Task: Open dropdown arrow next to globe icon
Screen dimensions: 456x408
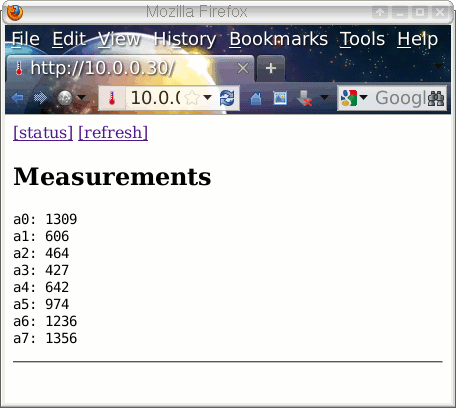Action: [82, 97]
